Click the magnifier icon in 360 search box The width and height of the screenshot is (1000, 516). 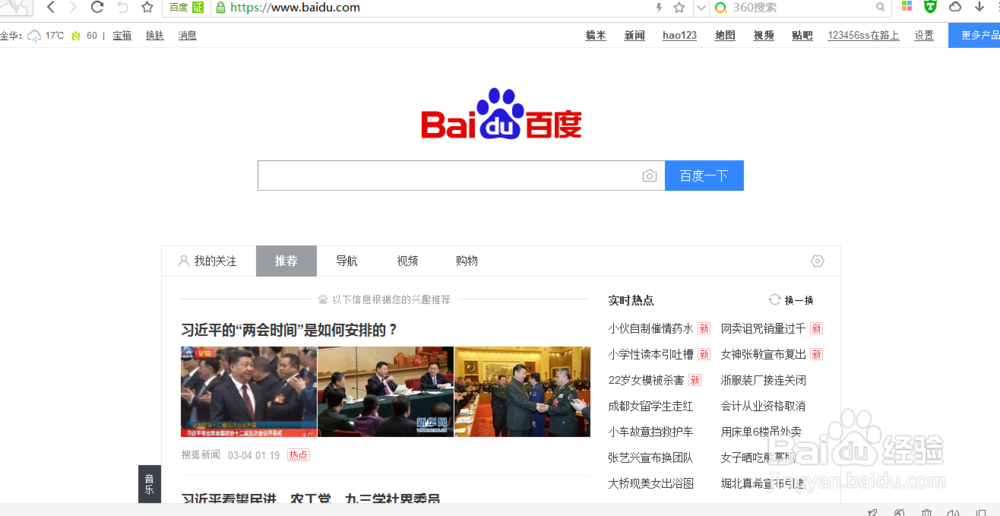point(880,8)
